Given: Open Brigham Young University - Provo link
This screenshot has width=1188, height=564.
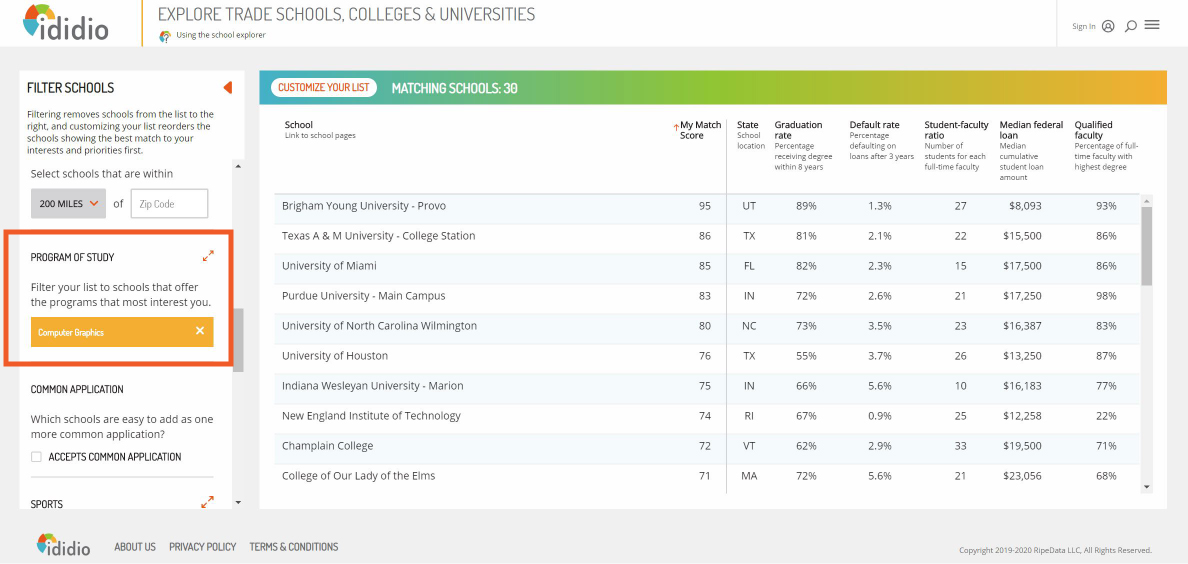Looking at the screenshot, I should 364,206.
